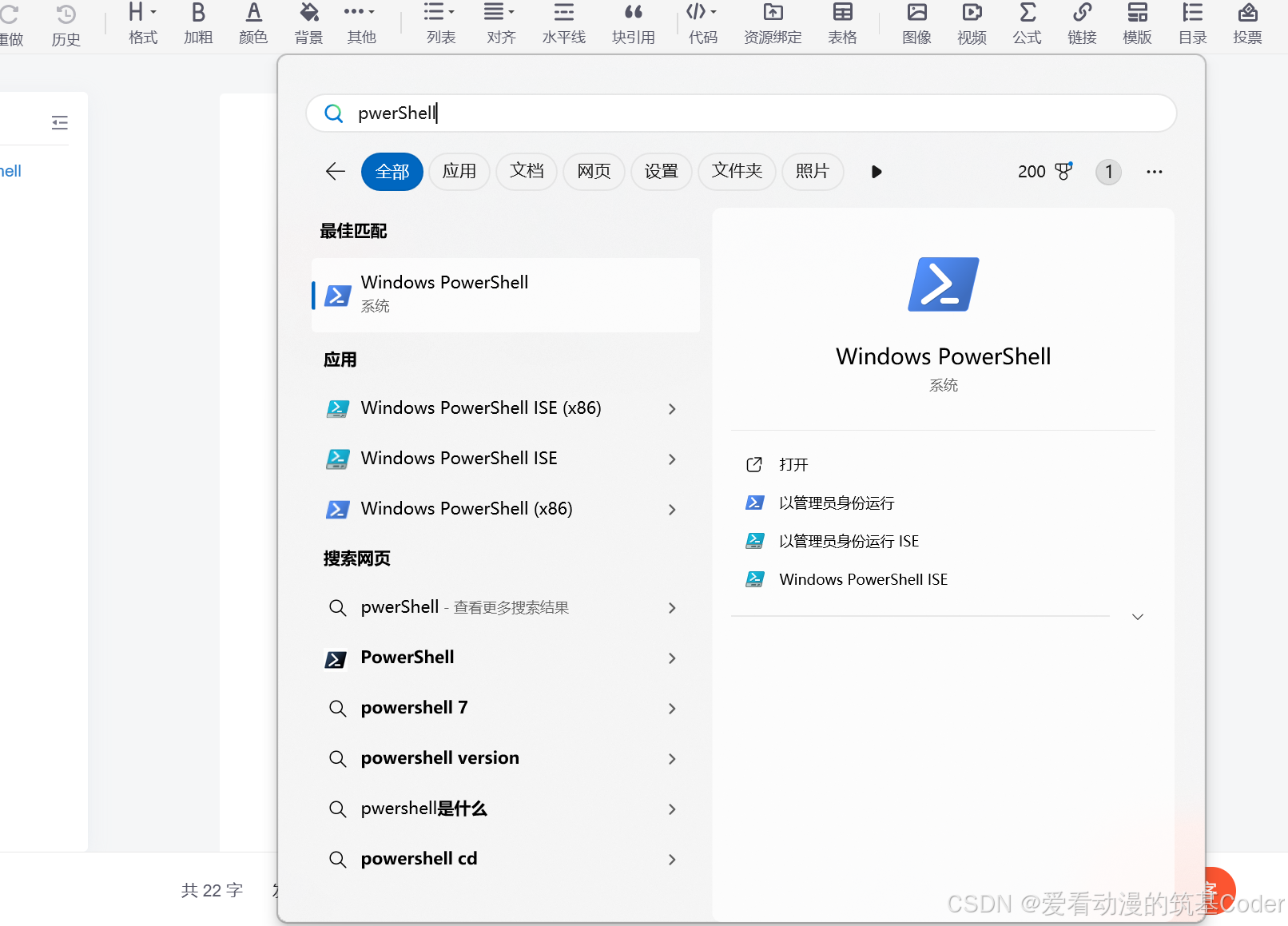Click the search box containing pwerShell
The height and width of the screenshot is (926, 1288).
pyautogui.click(x=741, y=113)
